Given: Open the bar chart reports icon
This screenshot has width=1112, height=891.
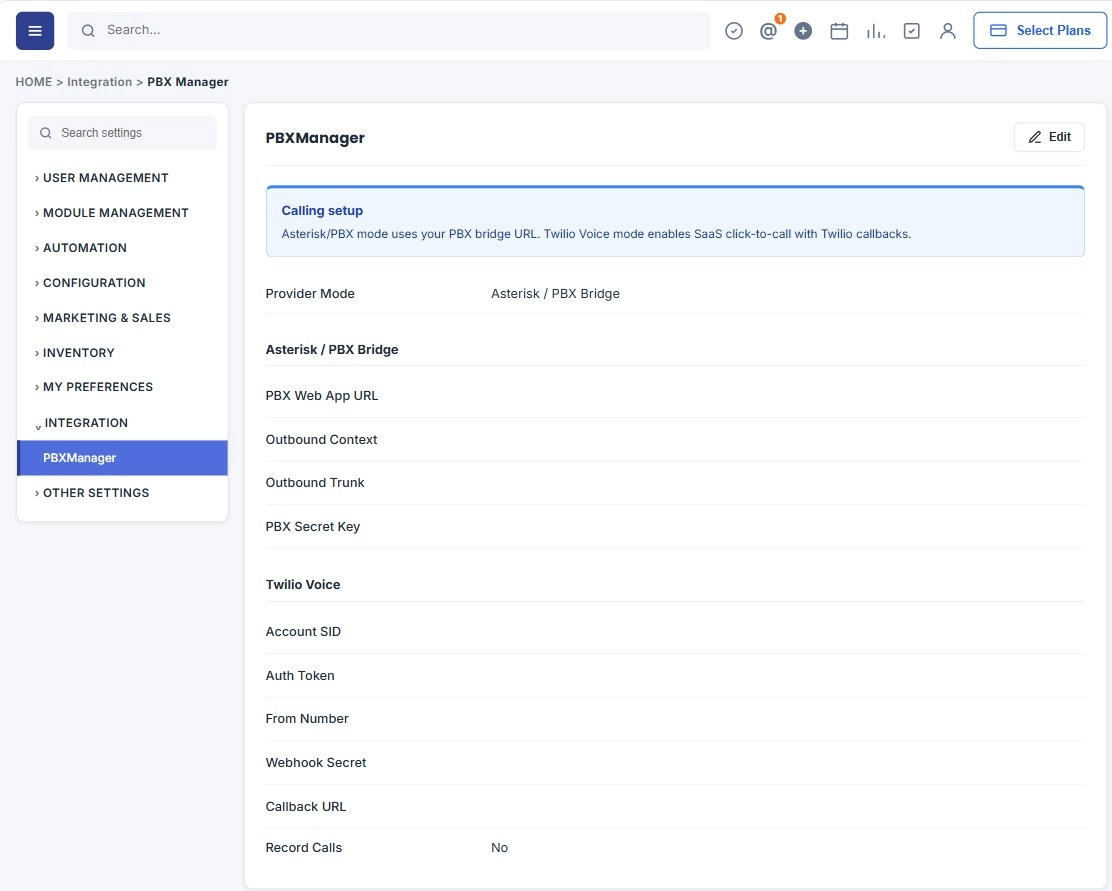Looking at the screenshot, I should 876,31.
